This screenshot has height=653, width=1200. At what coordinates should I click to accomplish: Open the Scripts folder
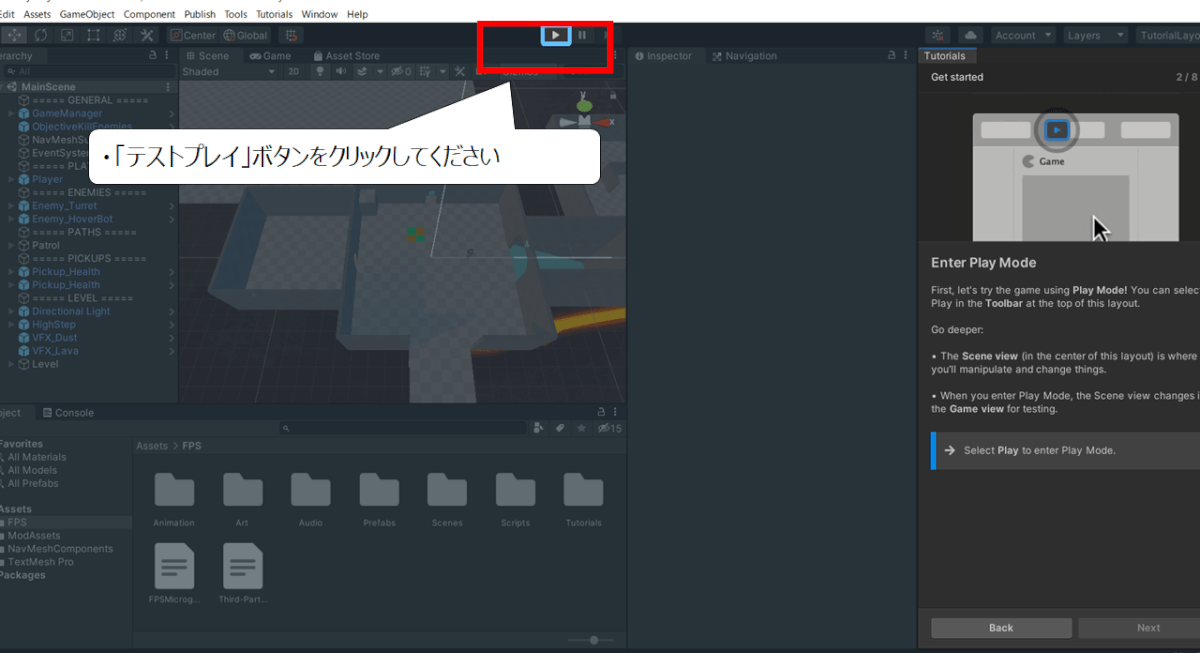pyautogui.click(x=515, y=498)
